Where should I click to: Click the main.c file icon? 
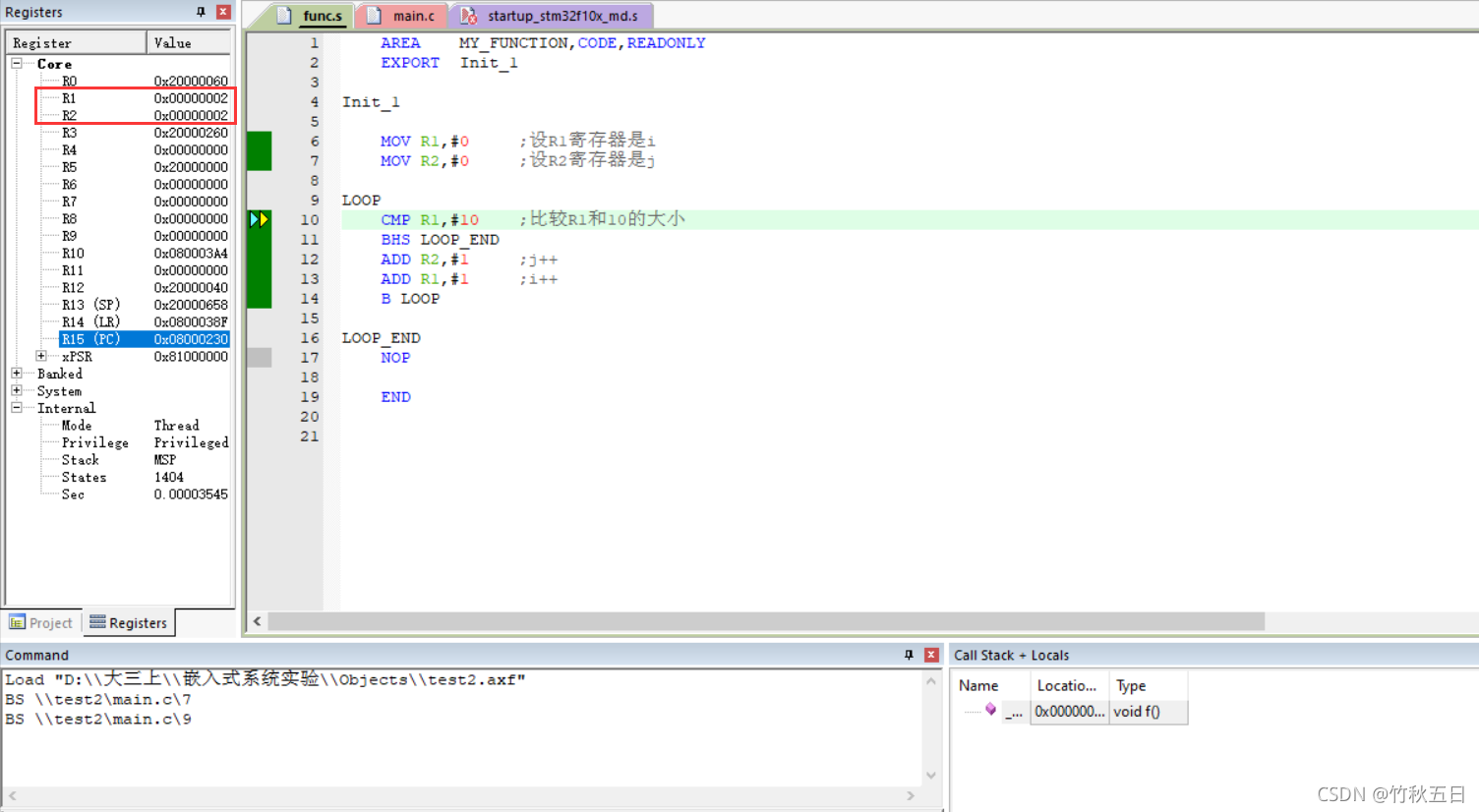(x=374, y=16)
